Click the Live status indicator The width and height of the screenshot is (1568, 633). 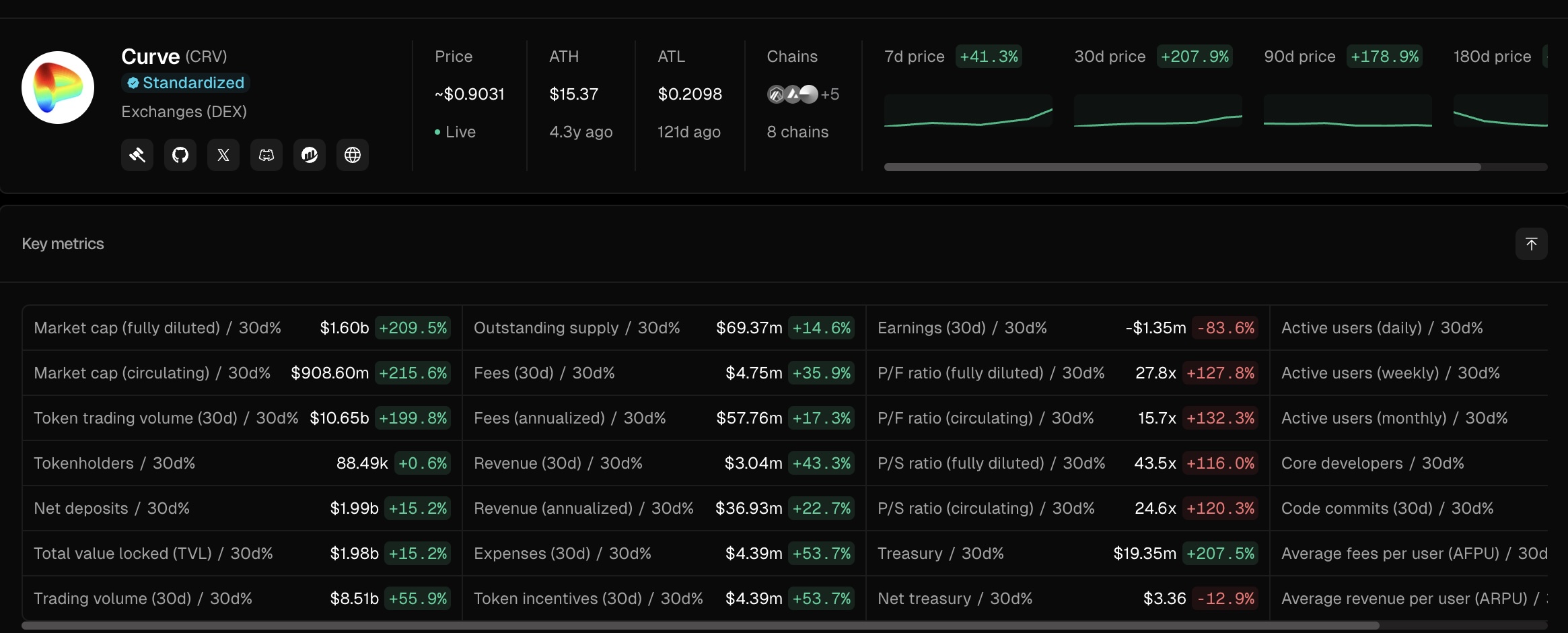(456, 132)
